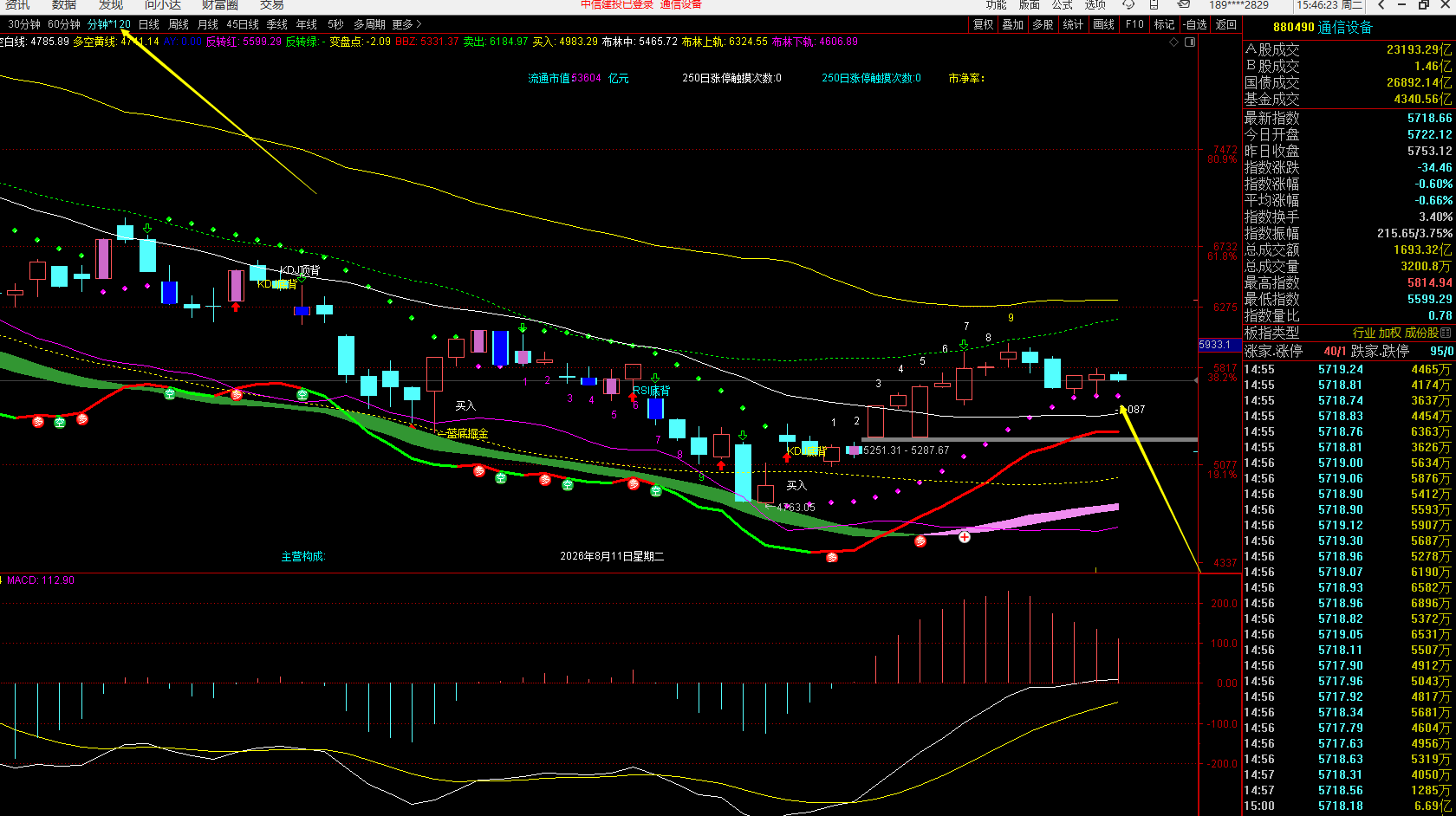The height and width of the screenshot is (816, 1456).
Task: Click the 画线 drawing button
Action: (1104, 24)
